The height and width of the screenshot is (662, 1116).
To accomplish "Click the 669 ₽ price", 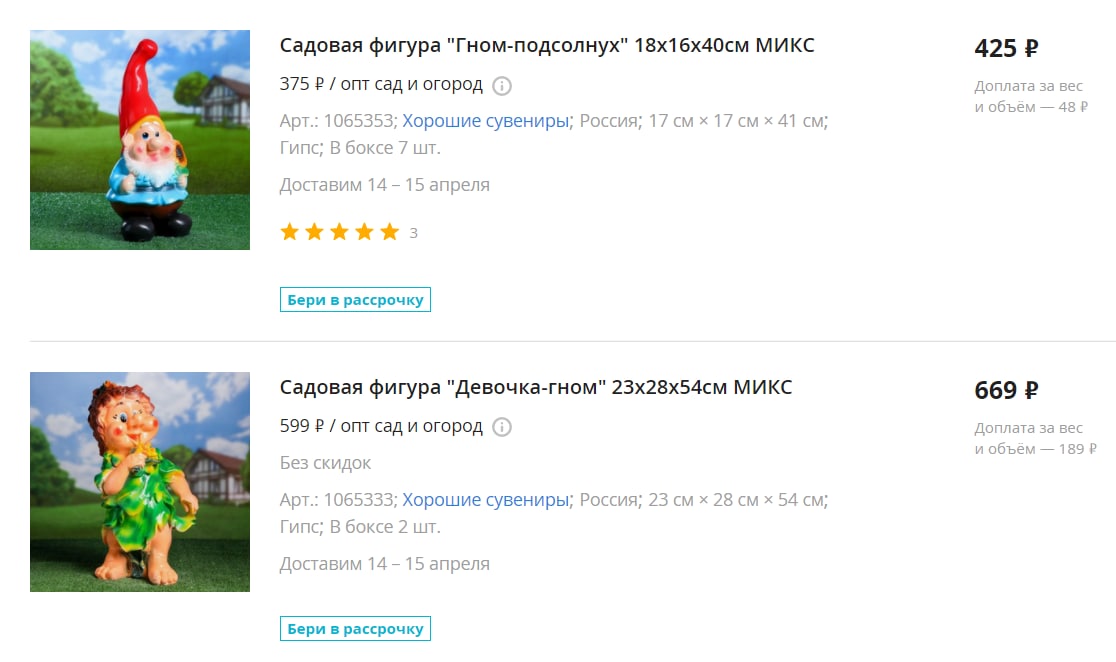I will coord(1006,390).
